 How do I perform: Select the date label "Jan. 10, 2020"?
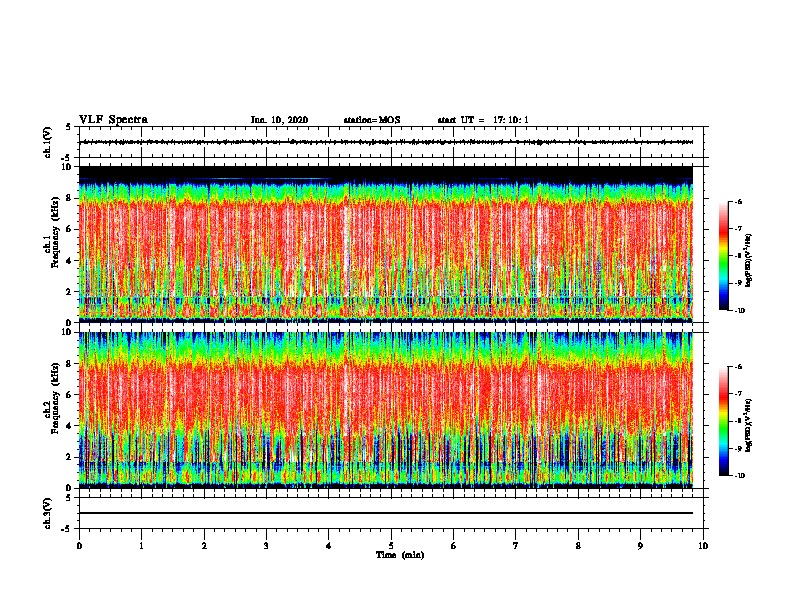pos(279,120)
